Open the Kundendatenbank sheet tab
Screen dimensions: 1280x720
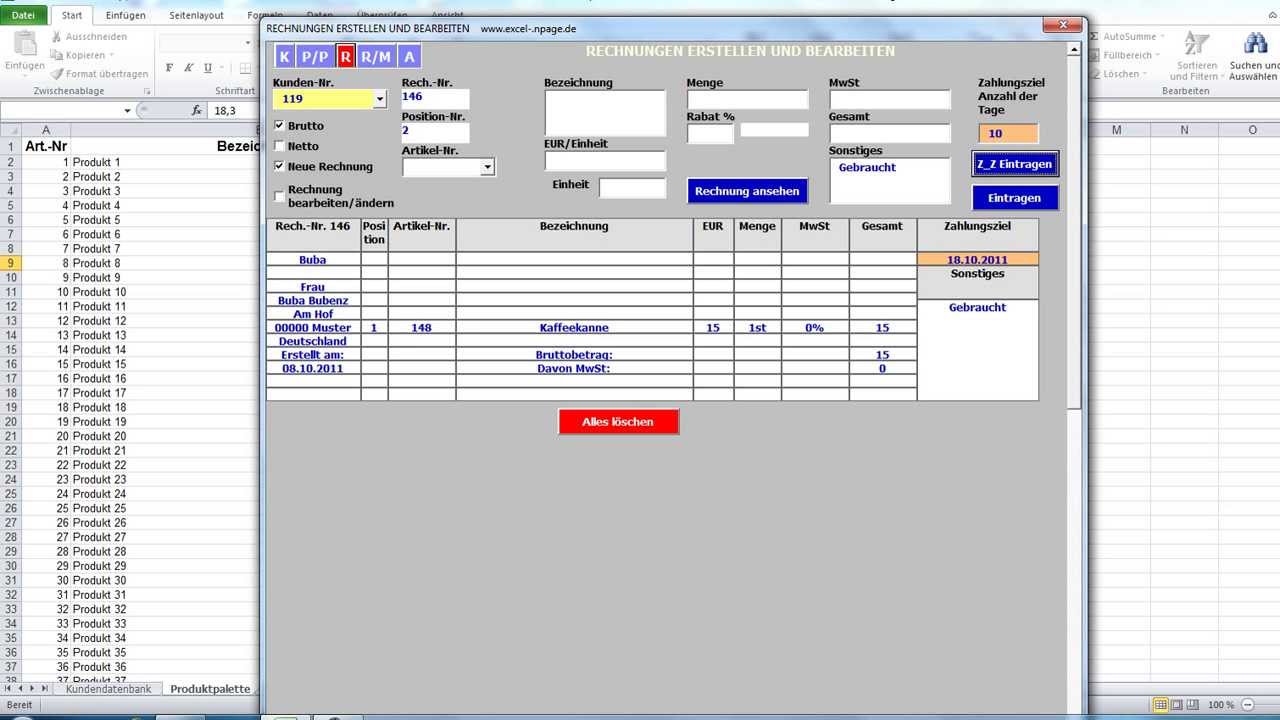(108, 689)
